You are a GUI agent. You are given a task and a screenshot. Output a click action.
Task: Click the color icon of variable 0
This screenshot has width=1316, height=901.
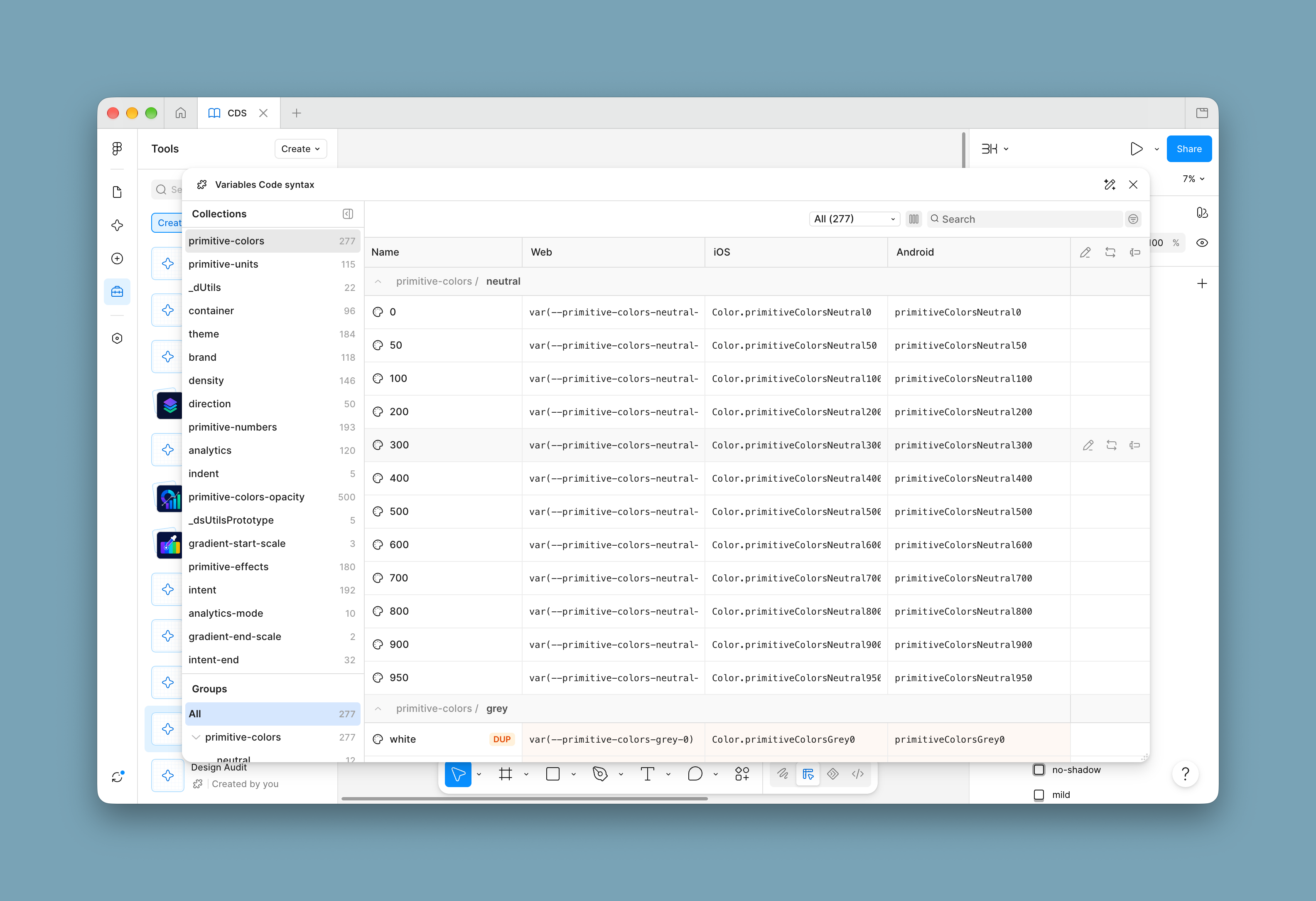[x=378, y=312]
